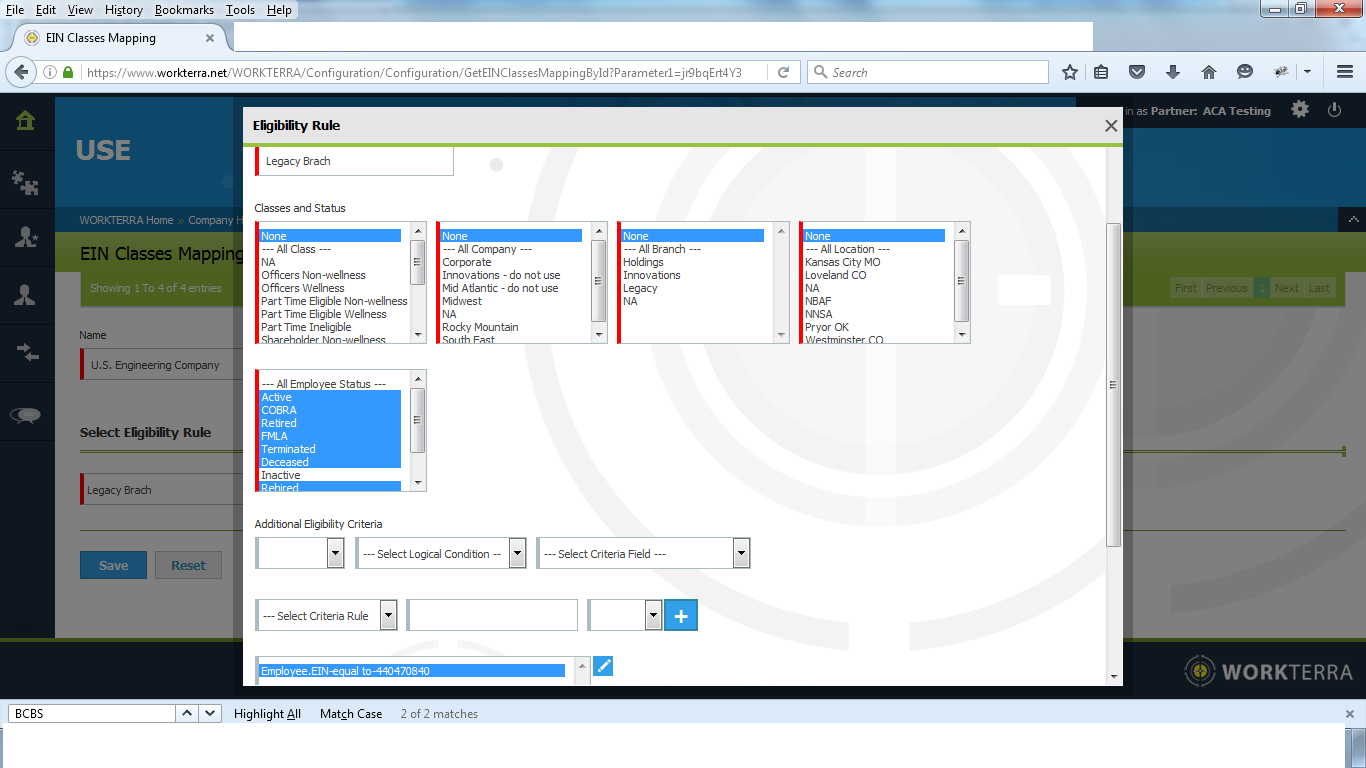Click the blue plus add criteria button
This screenshot has height=768, width=1366.
tap(681, 616)
